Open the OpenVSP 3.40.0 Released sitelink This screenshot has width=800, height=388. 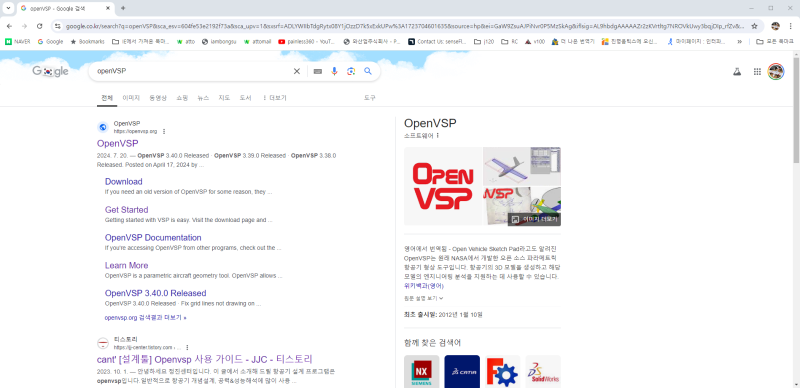[156, 293]
